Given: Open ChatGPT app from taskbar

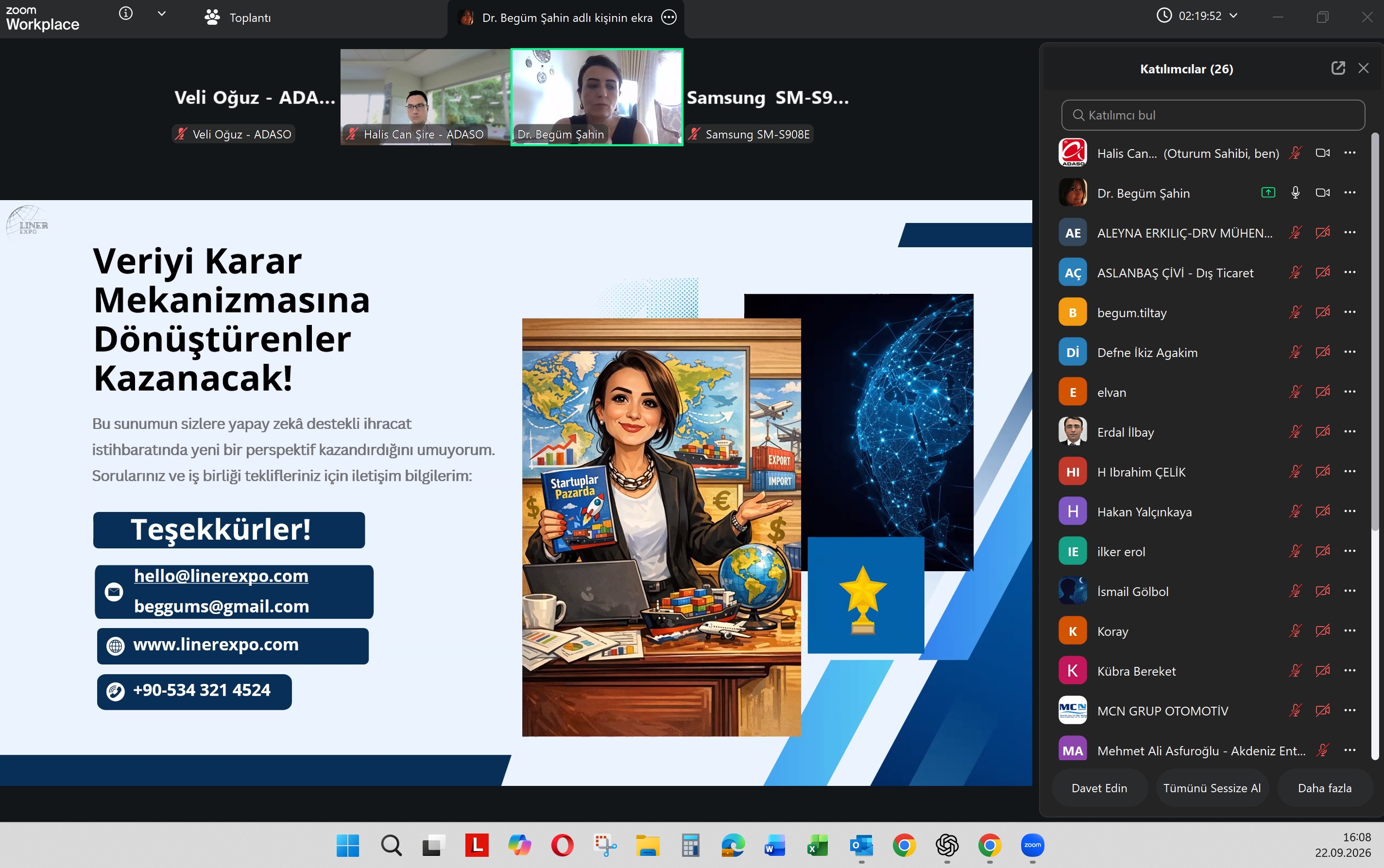Looking at the screenshot, I should pyautogui.click(x=947, y=846).
